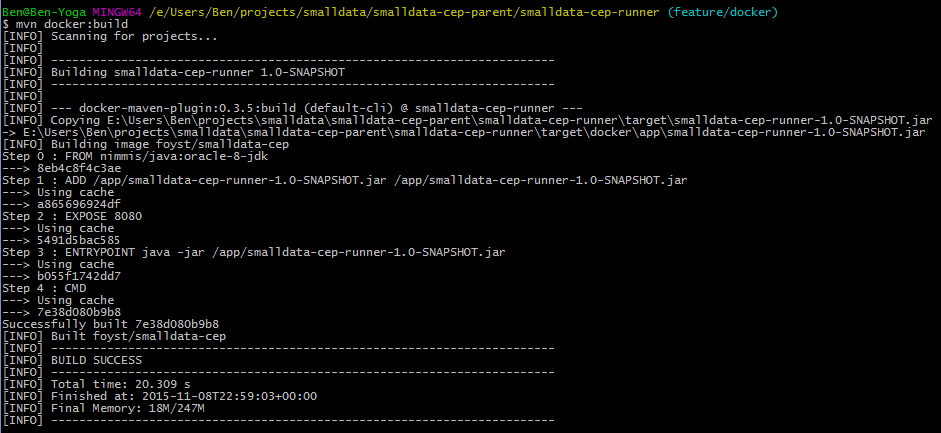Click "Successfully built 7e38d080b9b8" text
The height and width of the screenshot is (433, 941).
pyautogui.click(x=110, y=324)
